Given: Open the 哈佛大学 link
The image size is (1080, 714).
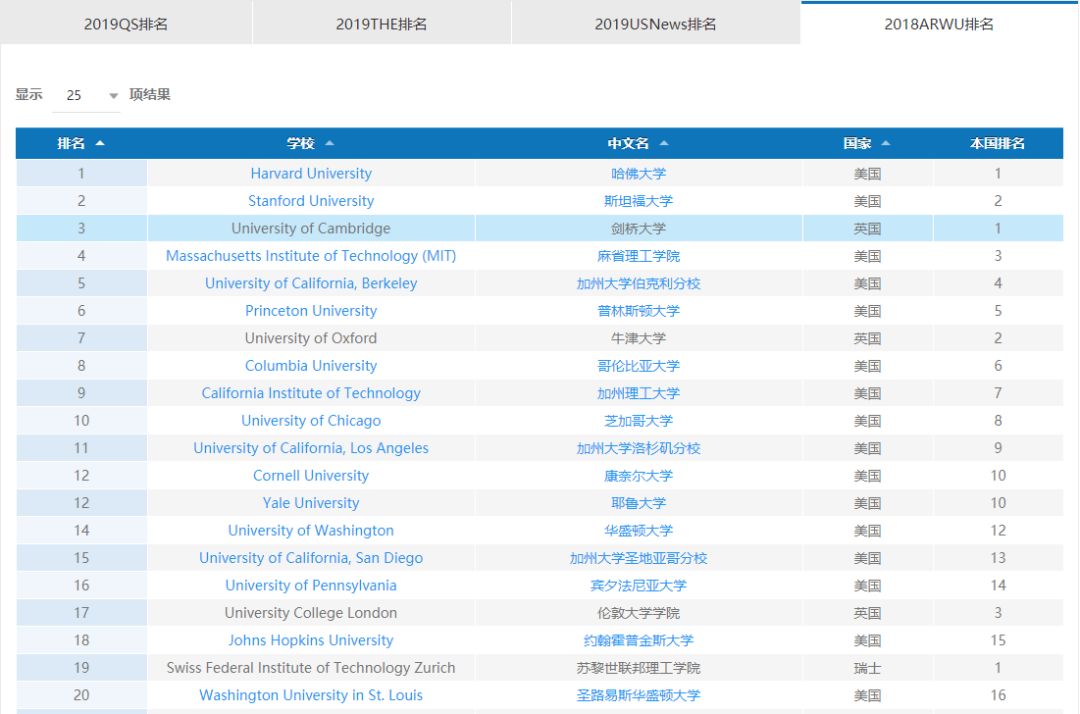Looking at the screenshot, I should point(638,174).
